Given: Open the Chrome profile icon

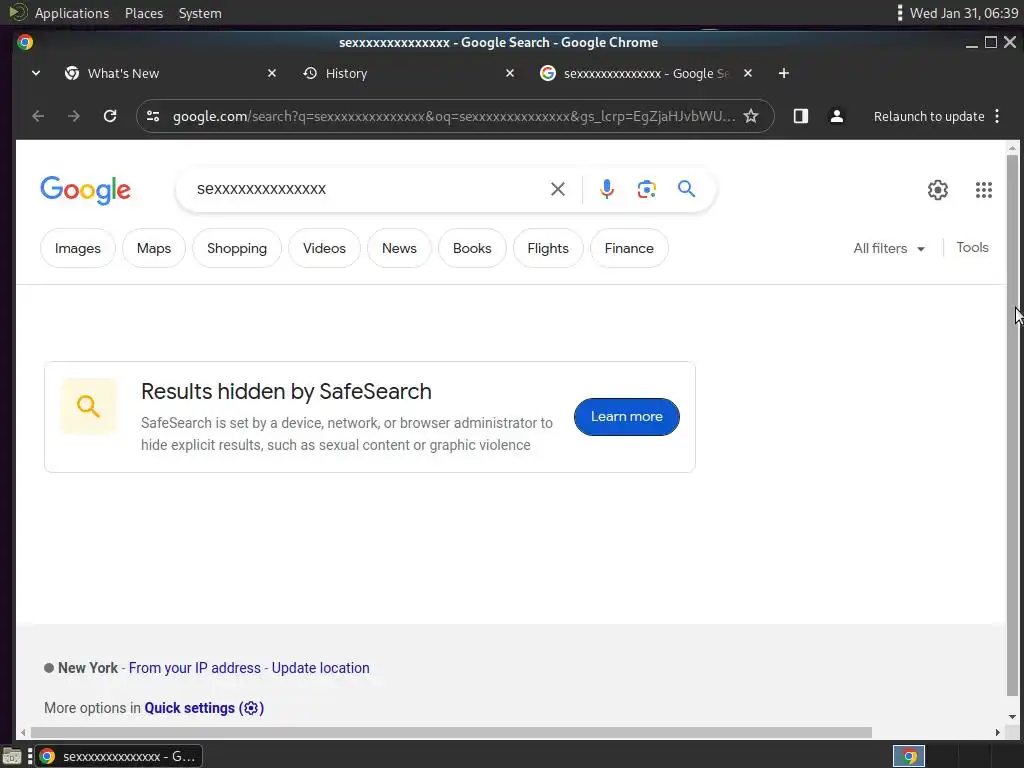Looking at the screenshot, I should pyautogui.click(x=837, y=116).
